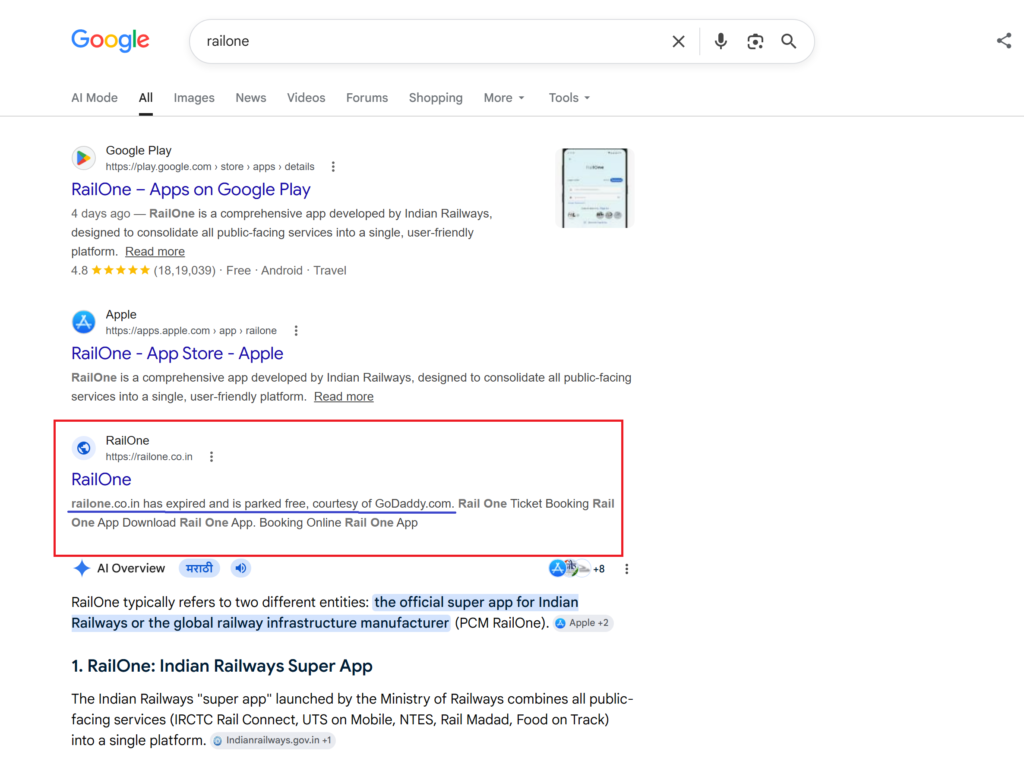Switch to Shopping tab
The width and height of the screenshot is (1024, 758).
(436, 97)
